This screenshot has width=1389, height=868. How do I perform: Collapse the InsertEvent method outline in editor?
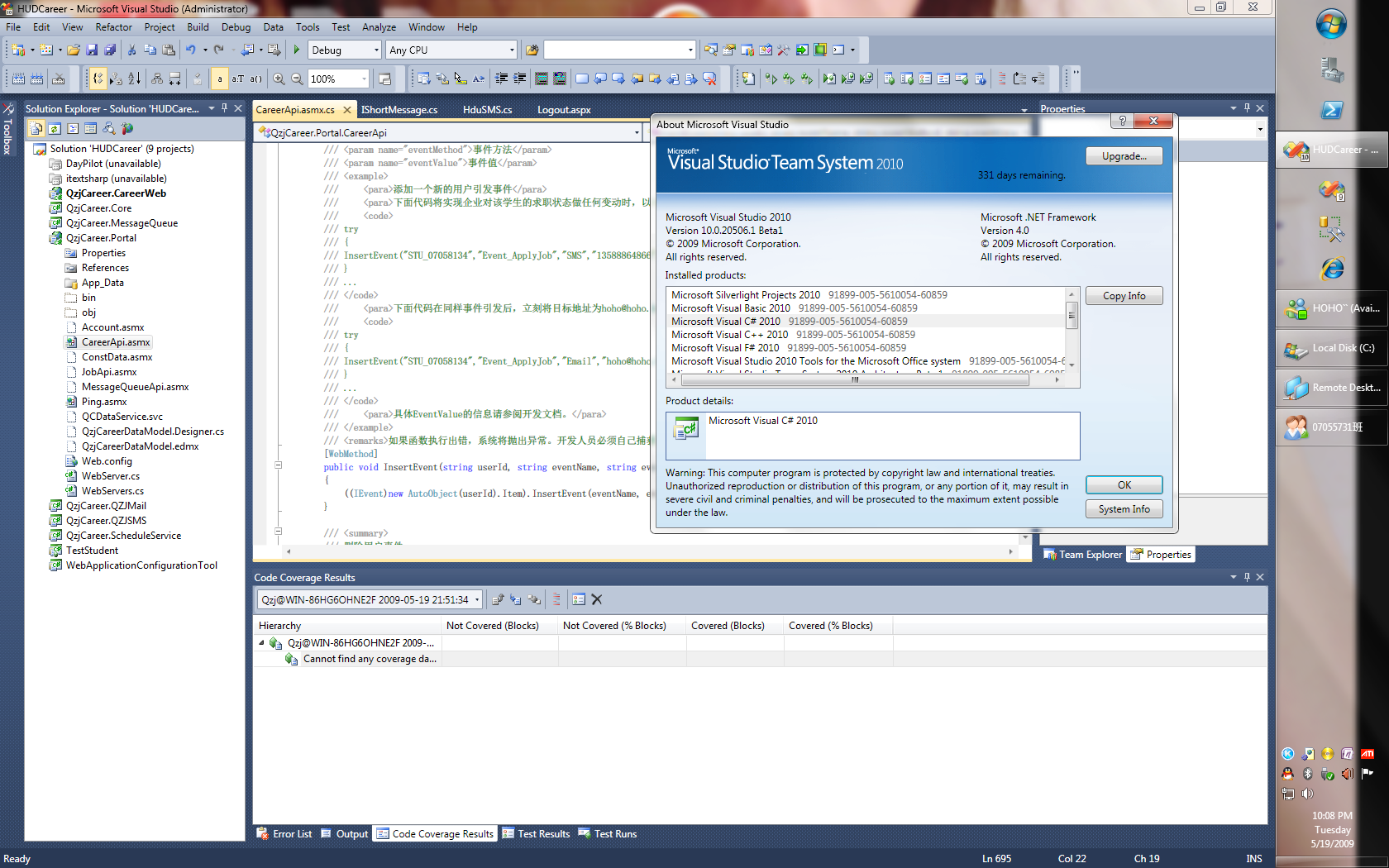pos(278,465)
